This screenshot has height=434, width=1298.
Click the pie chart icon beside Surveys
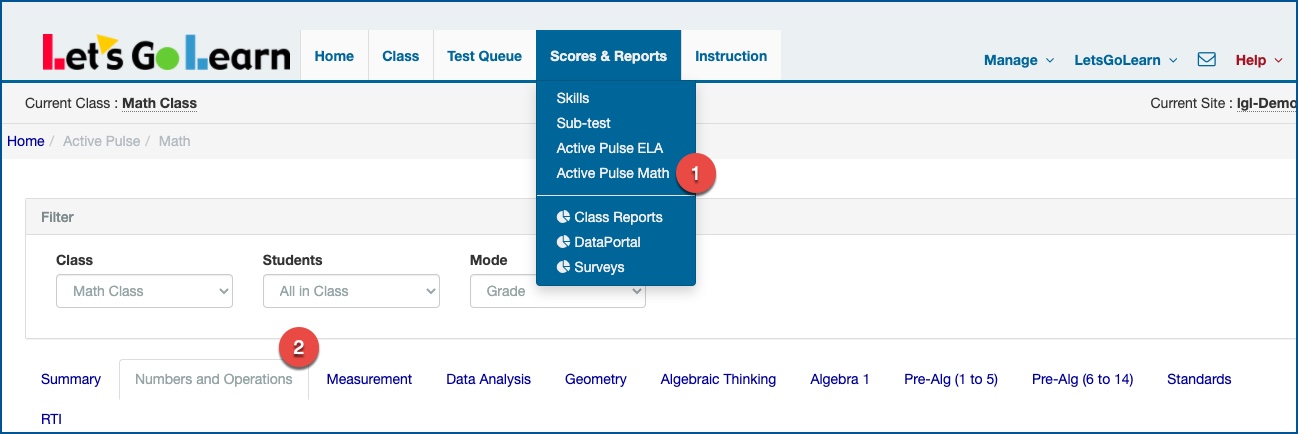[563, 267]
